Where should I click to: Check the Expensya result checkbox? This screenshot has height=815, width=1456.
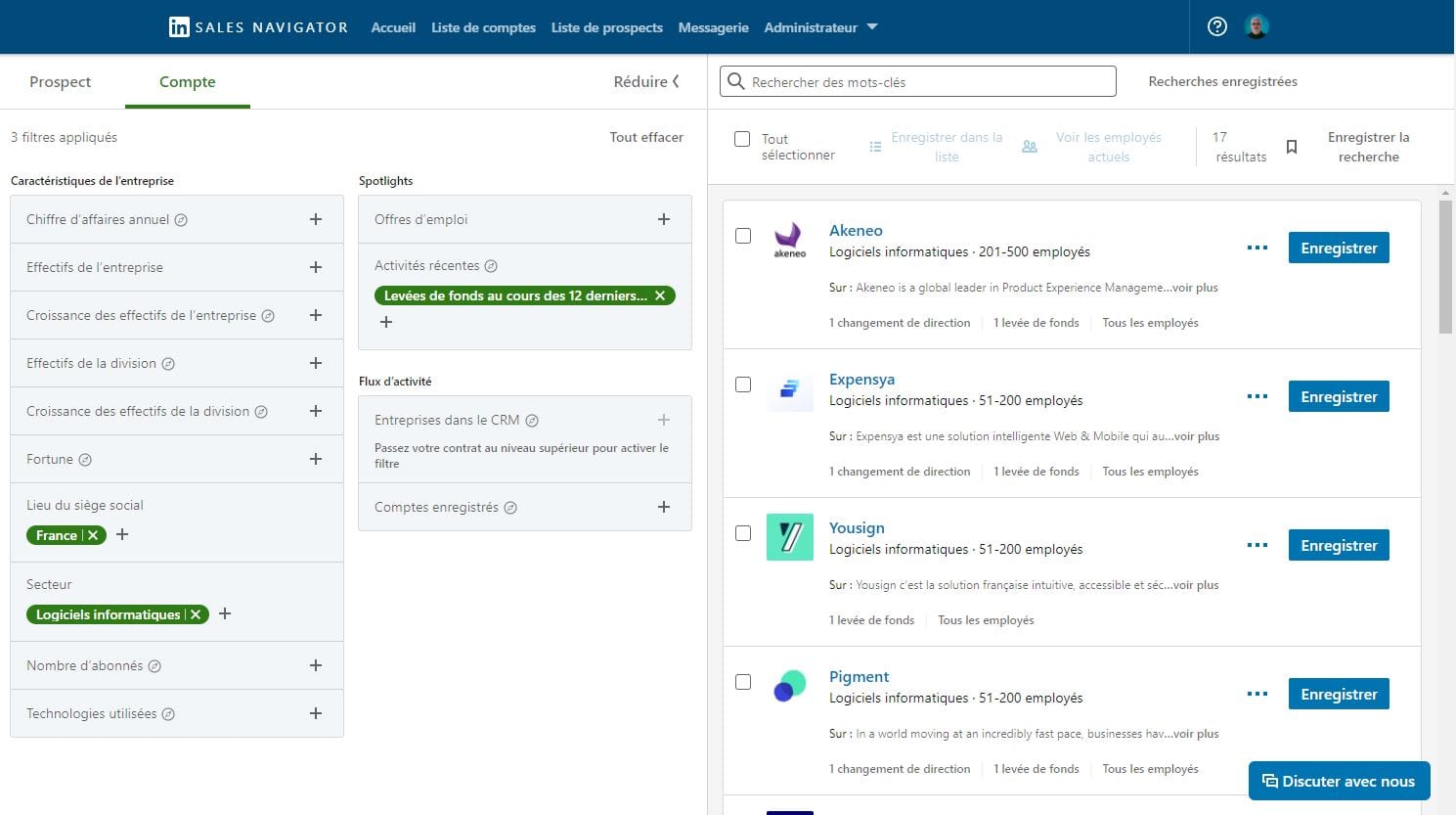pyautogui.click(x=743, y=385)
